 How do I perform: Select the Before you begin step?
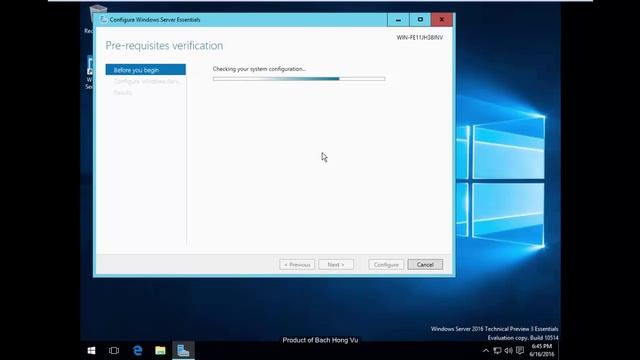(x=146, y=70)
